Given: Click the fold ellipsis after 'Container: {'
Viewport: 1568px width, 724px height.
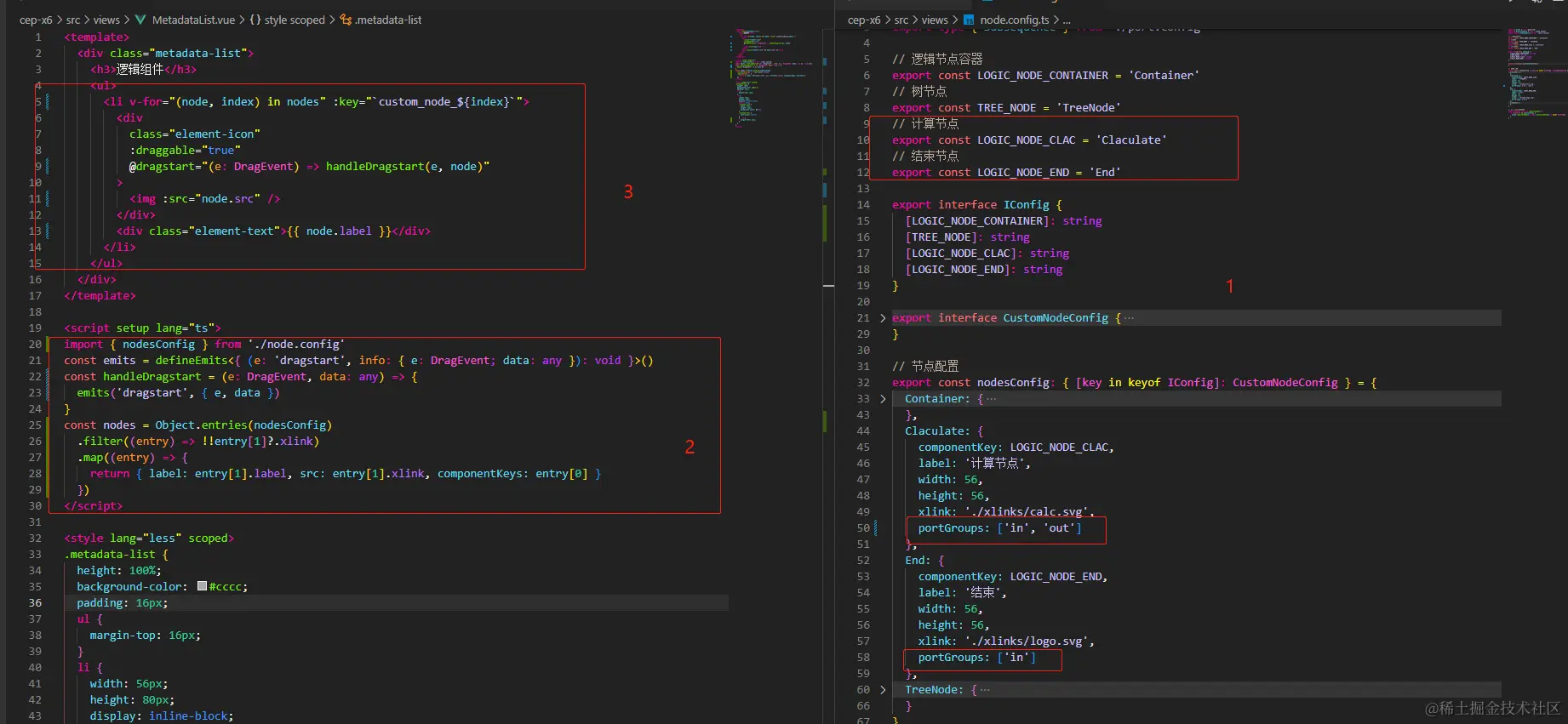Looking at the screenshot, I should tap(991, 399).
